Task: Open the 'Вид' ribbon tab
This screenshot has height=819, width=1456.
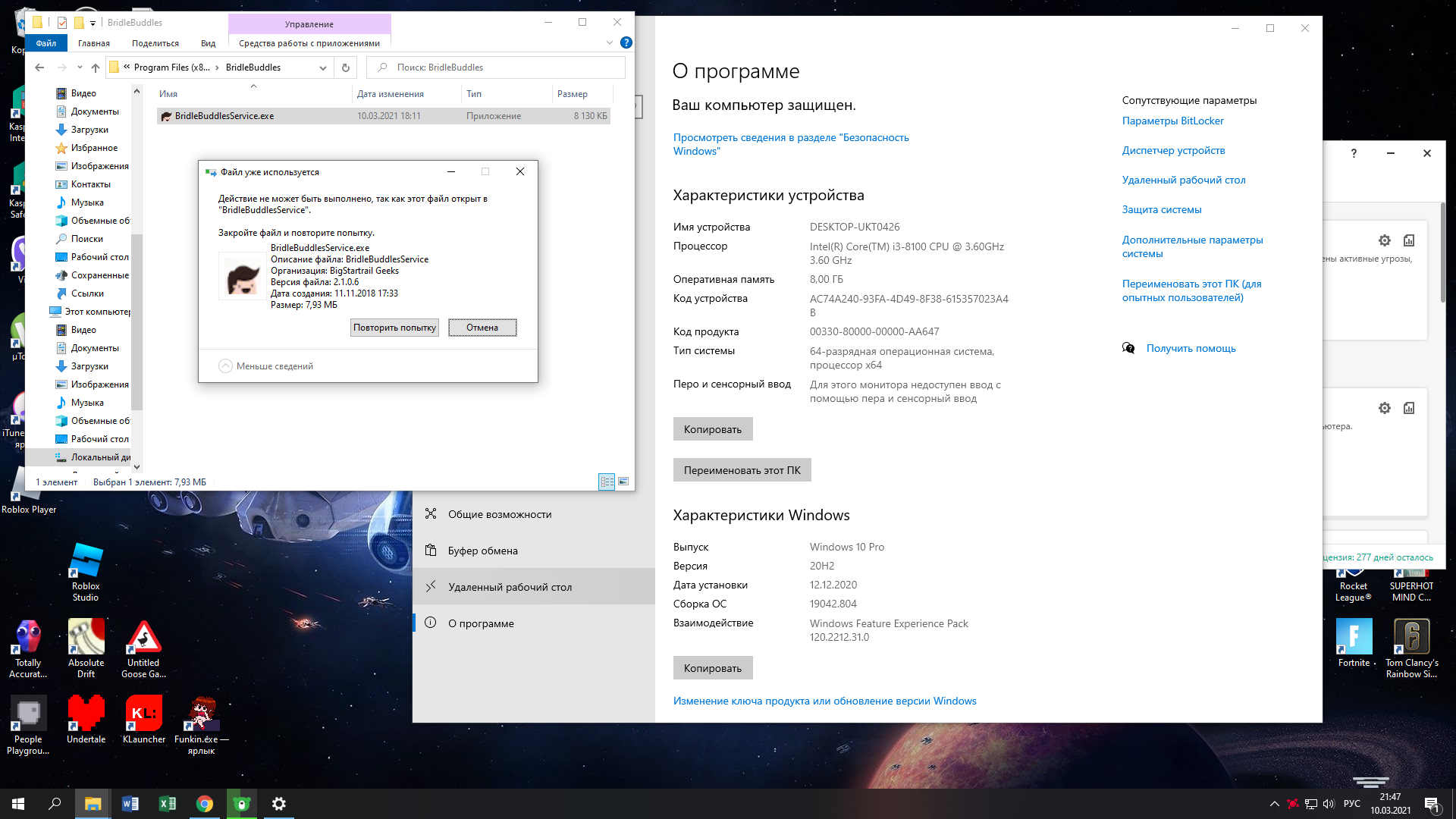Action: pos(208,43)
